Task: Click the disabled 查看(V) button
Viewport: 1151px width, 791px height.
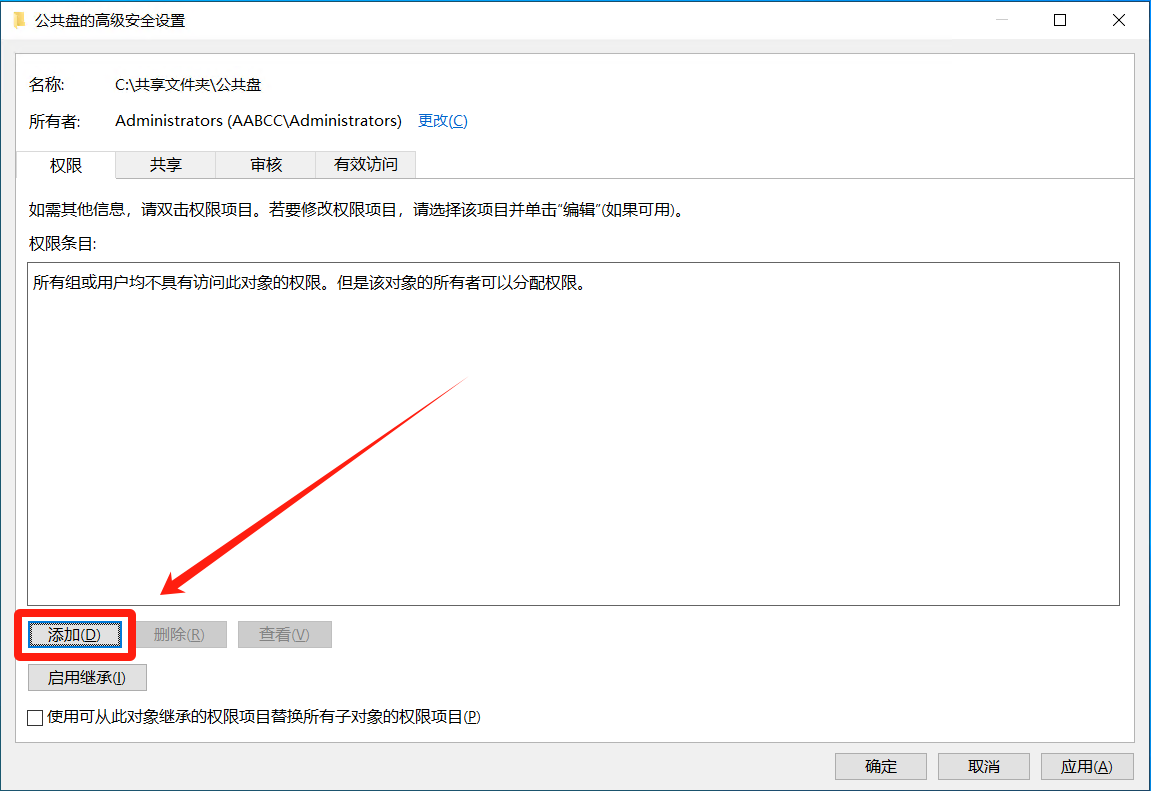Action: [284, 635]
